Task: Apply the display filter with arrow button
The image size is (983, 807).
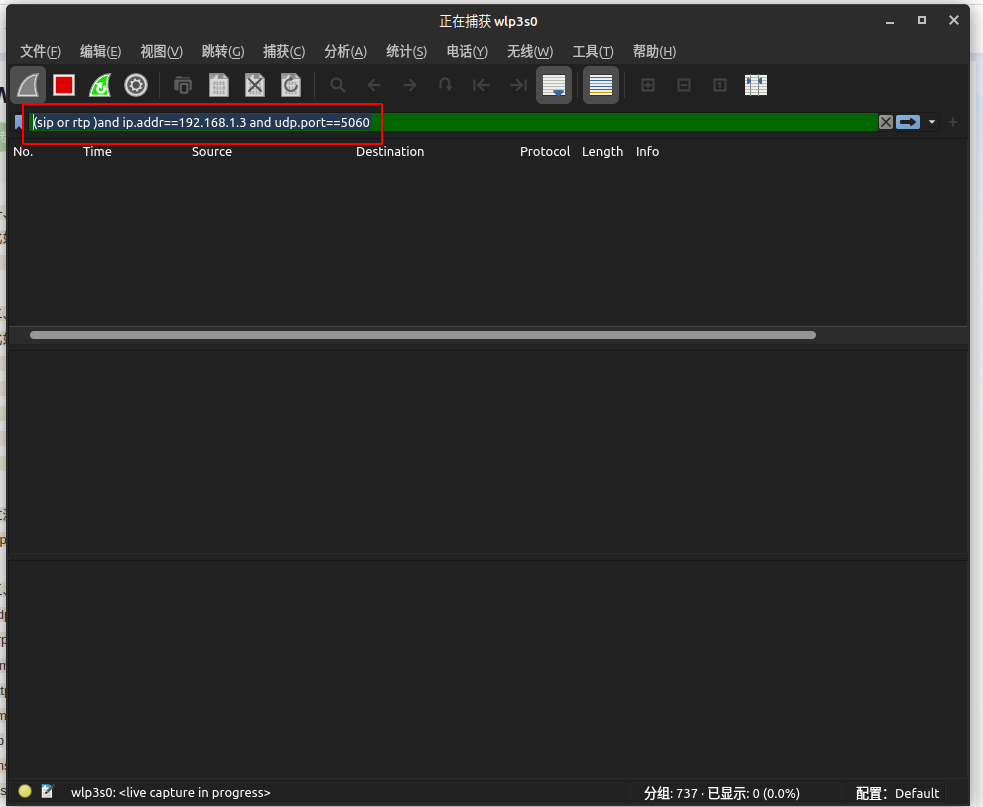Action: tap(908, 122)
